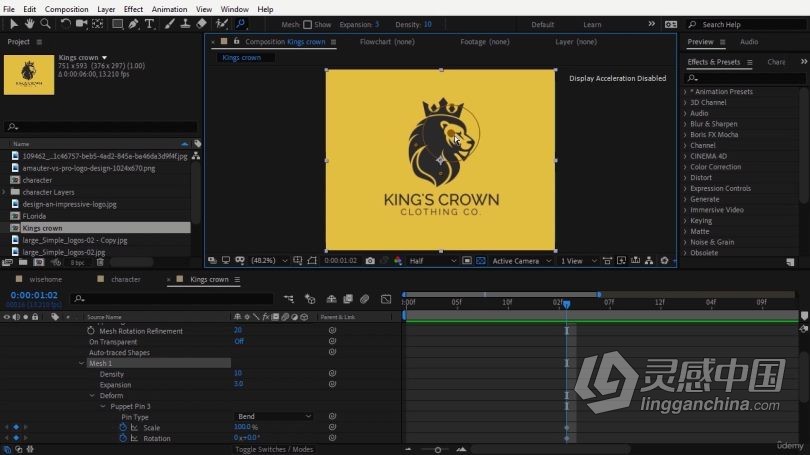This screenshot has height=455, width=810.
Task: Open the Graph Editor icon
Action: pyautogui.click(x=386, y=299)
